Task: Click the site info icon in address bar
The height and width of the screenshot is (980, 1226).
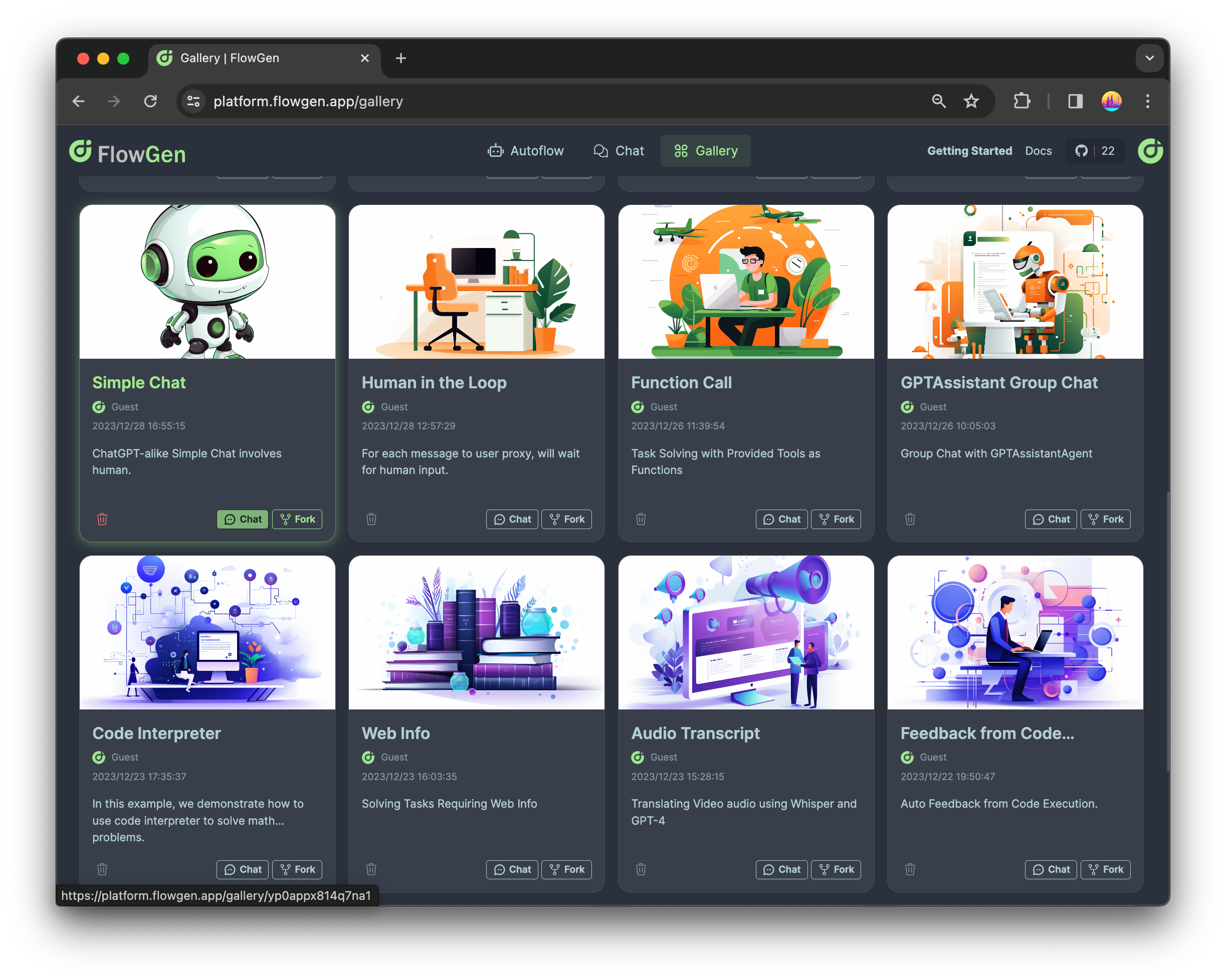Action: [193, 101]
